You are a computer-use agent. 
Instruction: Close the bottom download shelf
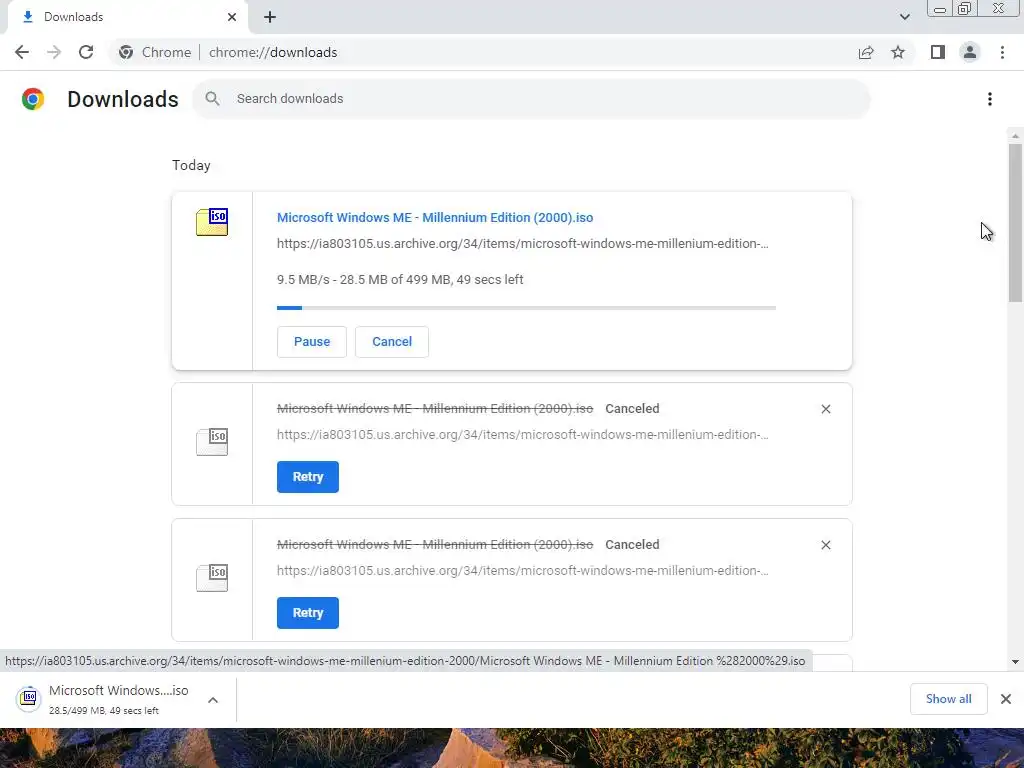(1006, 699)
